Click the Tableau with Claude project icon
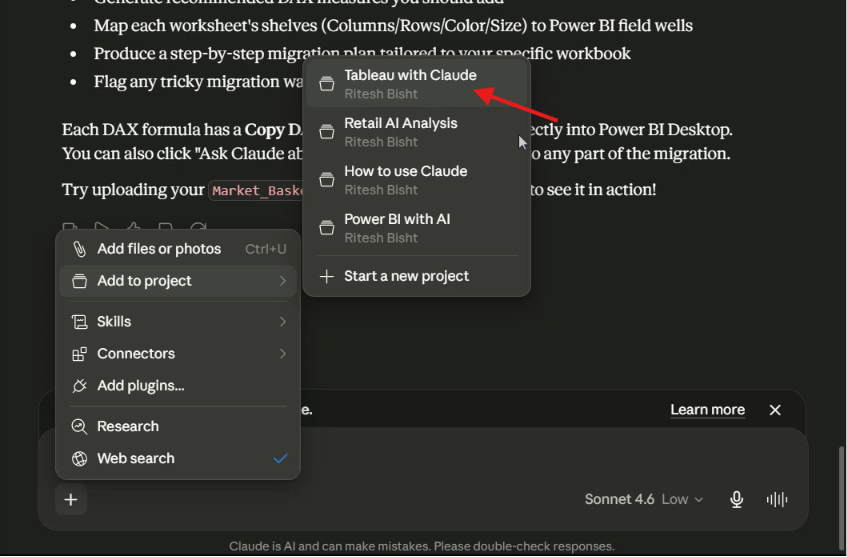This screenshot has height=557, width=847. click(326, 84)
